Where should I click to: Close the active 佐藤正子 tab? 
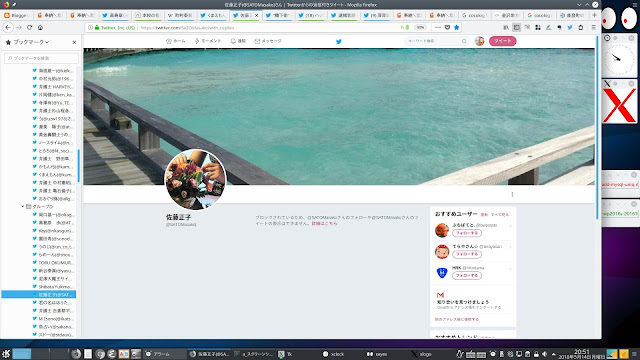(256, 15)
